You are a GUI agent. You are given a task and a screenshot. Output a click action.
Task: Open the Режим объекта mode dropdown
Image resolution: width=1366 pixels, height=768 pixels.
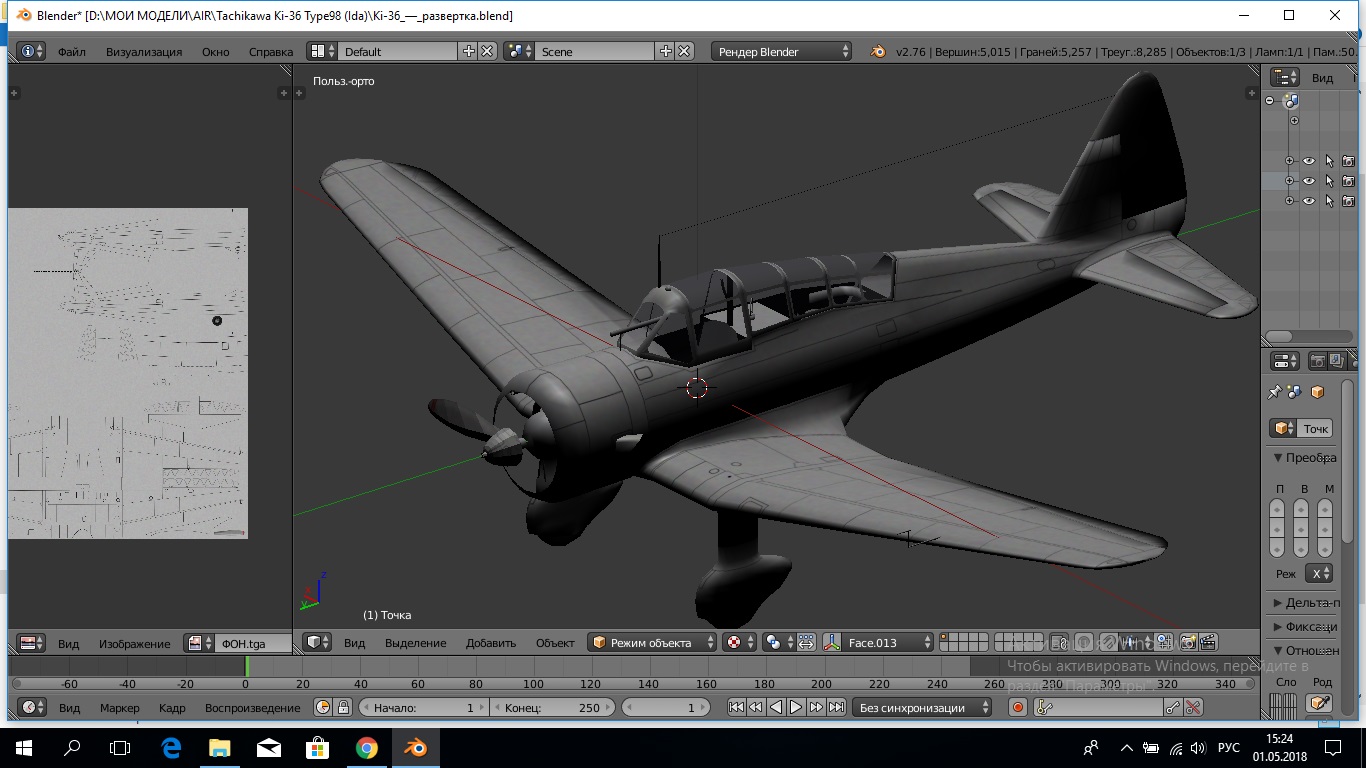click(x=652, y=643)
